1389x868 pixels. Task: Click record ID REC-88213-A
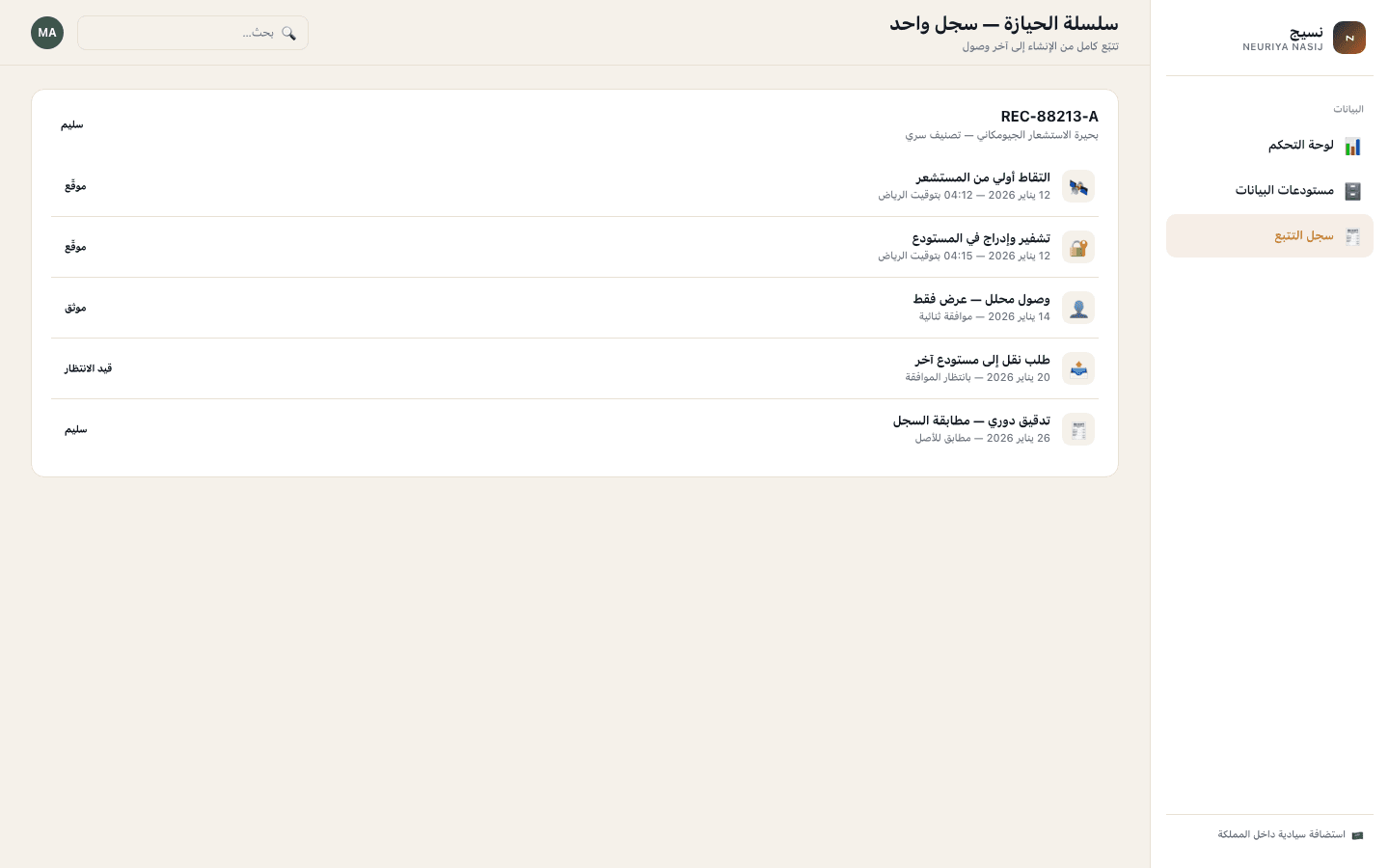pyautogui.click(x=1049, y=117)
